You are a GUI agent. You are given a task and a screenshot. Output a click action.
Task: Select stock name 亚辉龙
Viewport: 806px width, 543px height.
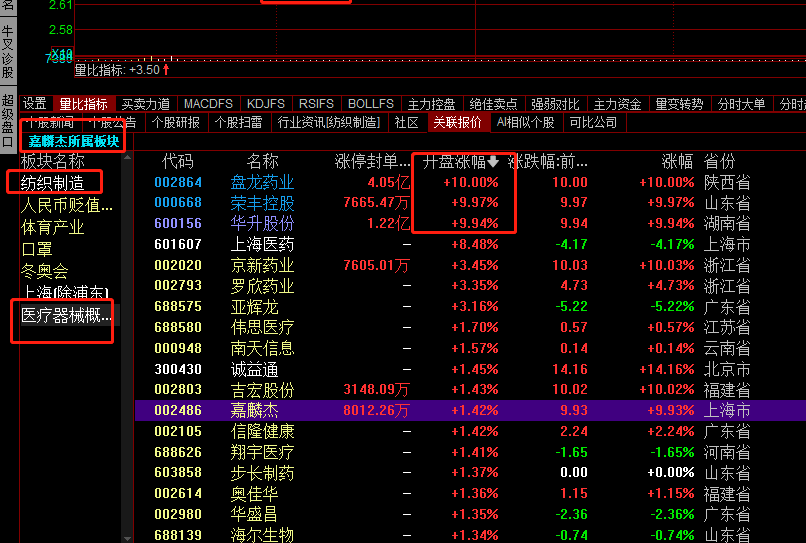[254, 307]
